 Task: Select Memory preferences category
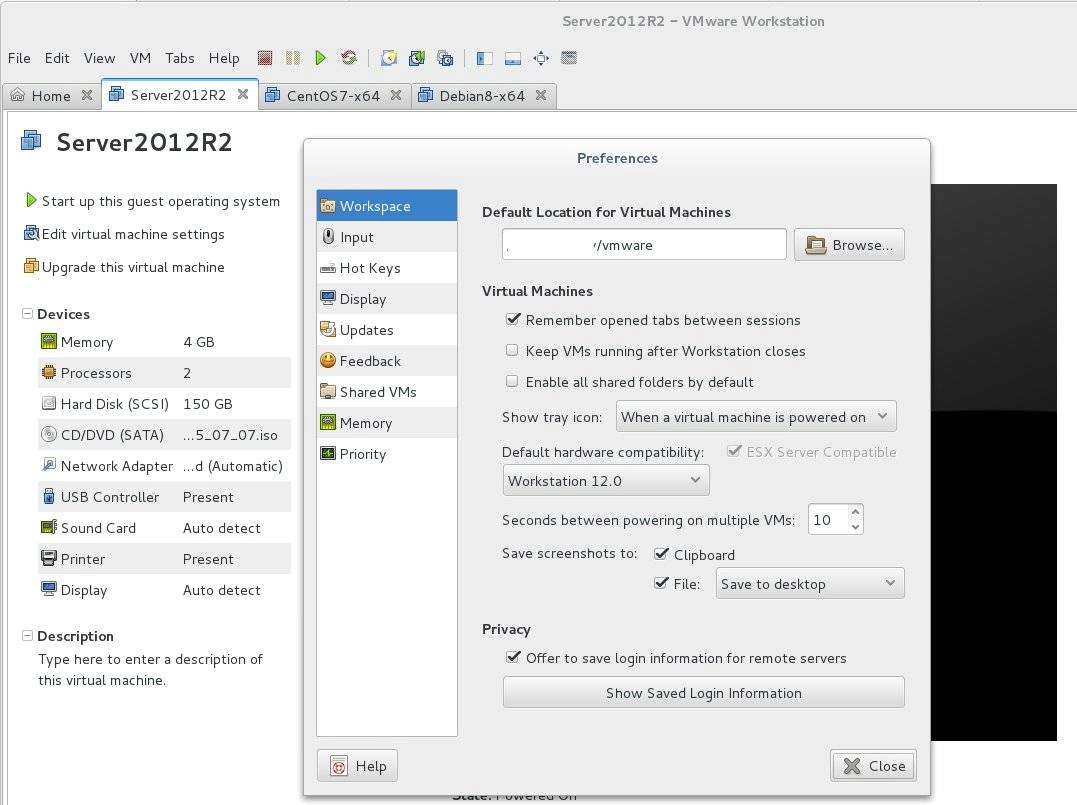387,422
